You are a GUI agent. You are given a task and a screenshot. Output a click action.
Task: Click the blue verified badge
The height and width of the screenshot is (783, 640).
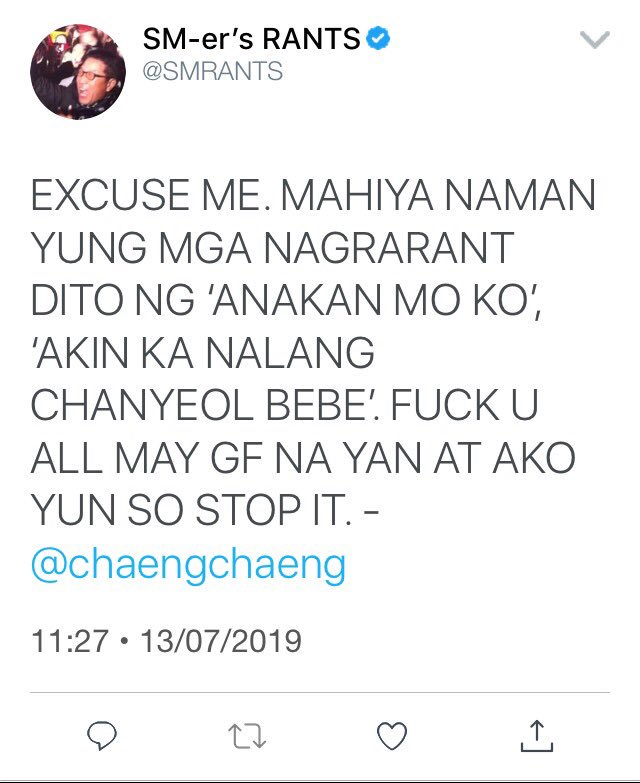tap(378, 38)
